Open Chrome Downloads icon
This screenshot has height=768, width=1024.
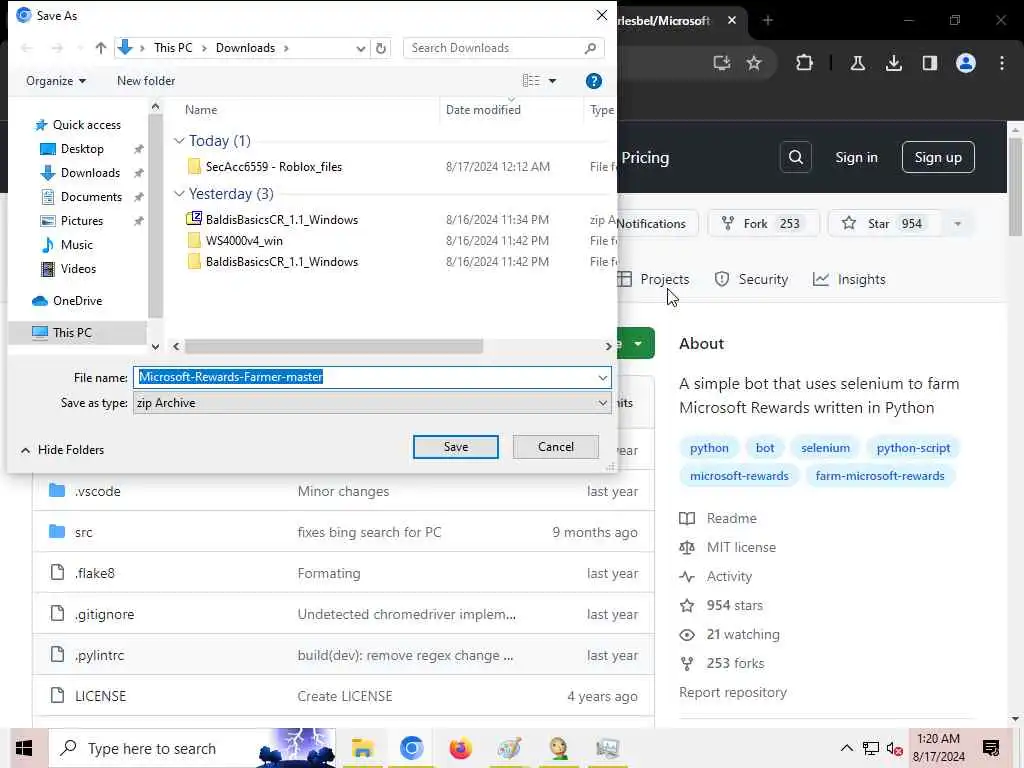point(893,63)
